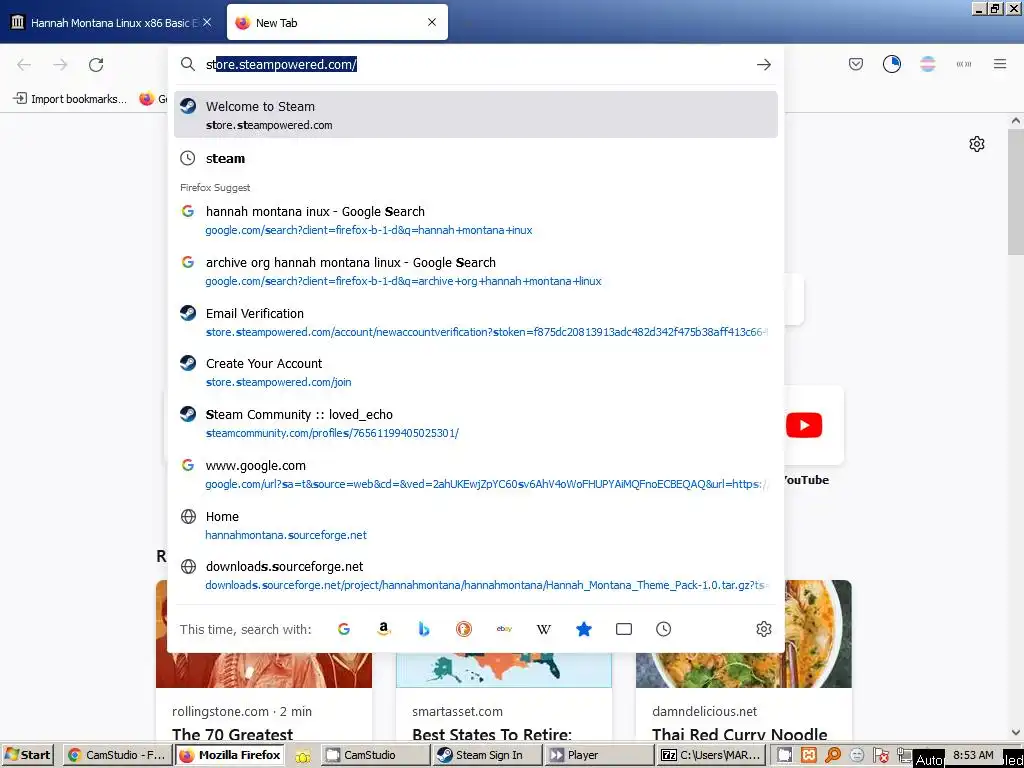Open Steam Community loved_echo suggestion
The width and height of the screenshot is (1024, 768).
coord(475,423)
